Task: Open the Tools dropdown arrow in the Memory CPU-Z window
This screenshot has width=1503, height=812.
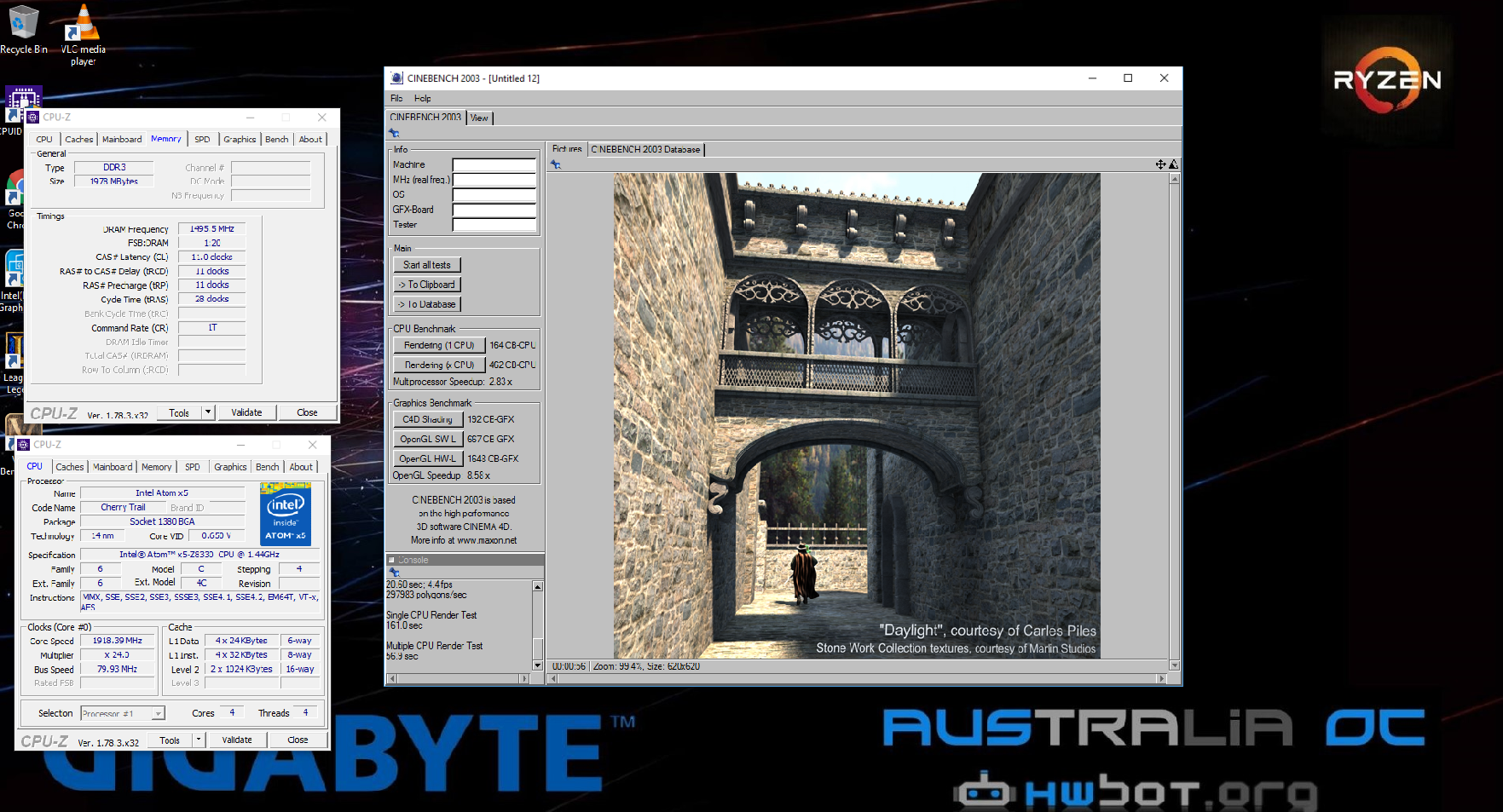Action: 207,412
